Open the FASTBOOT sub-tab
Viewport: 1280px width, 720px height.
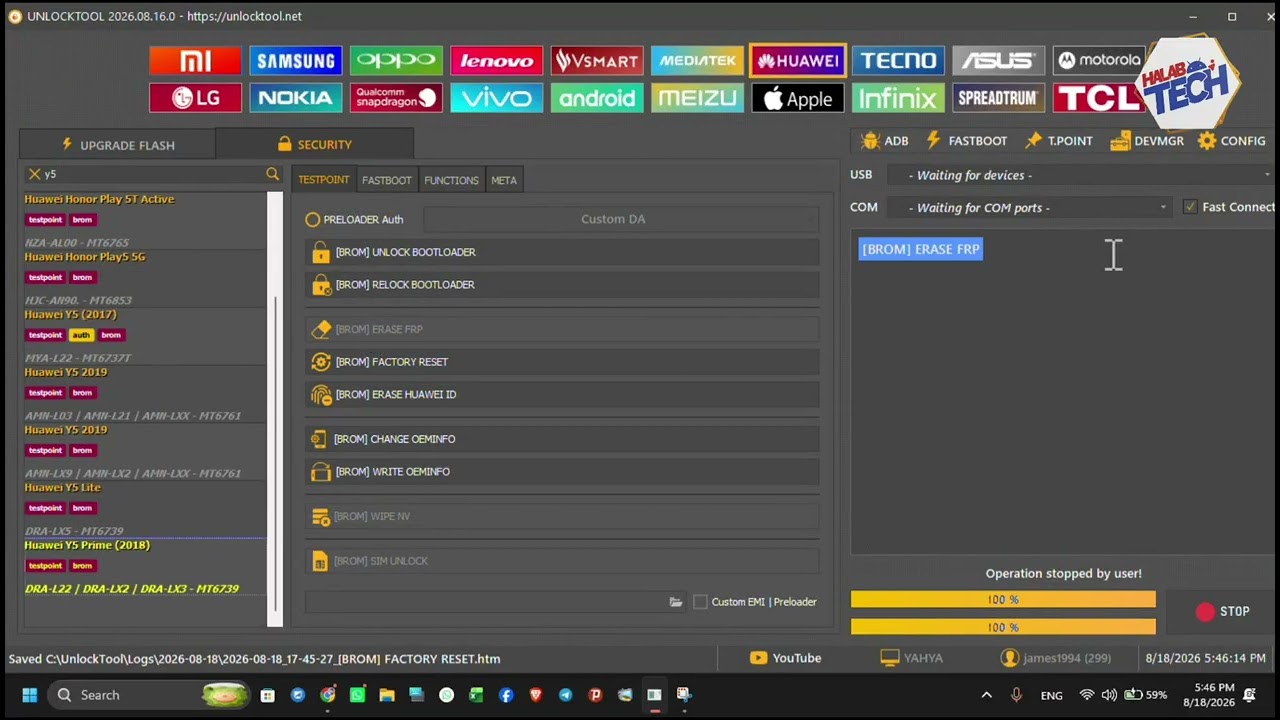(386, 180)
